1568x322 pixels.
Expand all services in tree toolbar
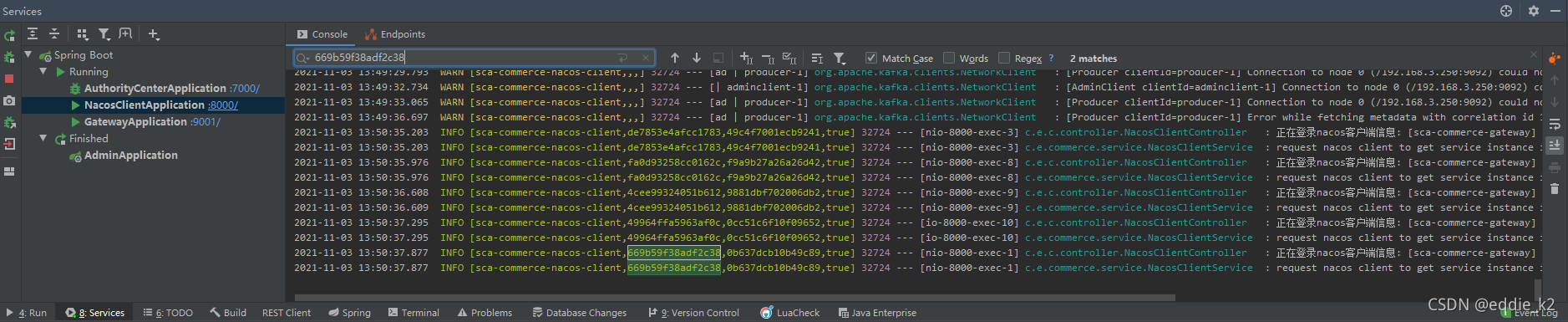pyautogui.click(x=33, y=34)
